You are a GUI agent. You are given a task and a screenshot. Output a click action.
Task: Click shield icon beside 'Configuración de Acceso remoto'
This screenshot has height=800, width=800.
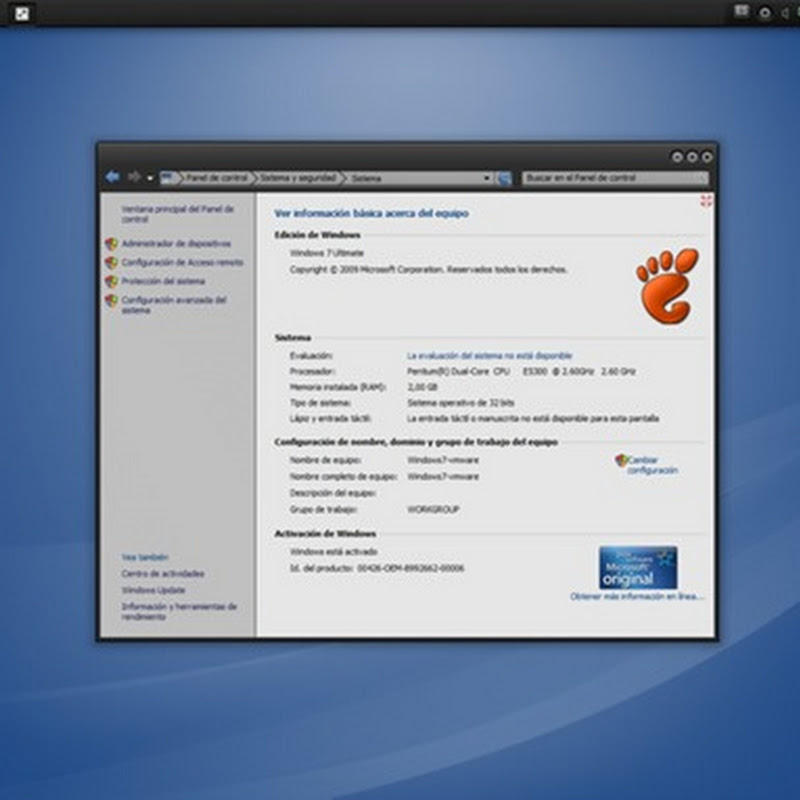tap(111, 263)
